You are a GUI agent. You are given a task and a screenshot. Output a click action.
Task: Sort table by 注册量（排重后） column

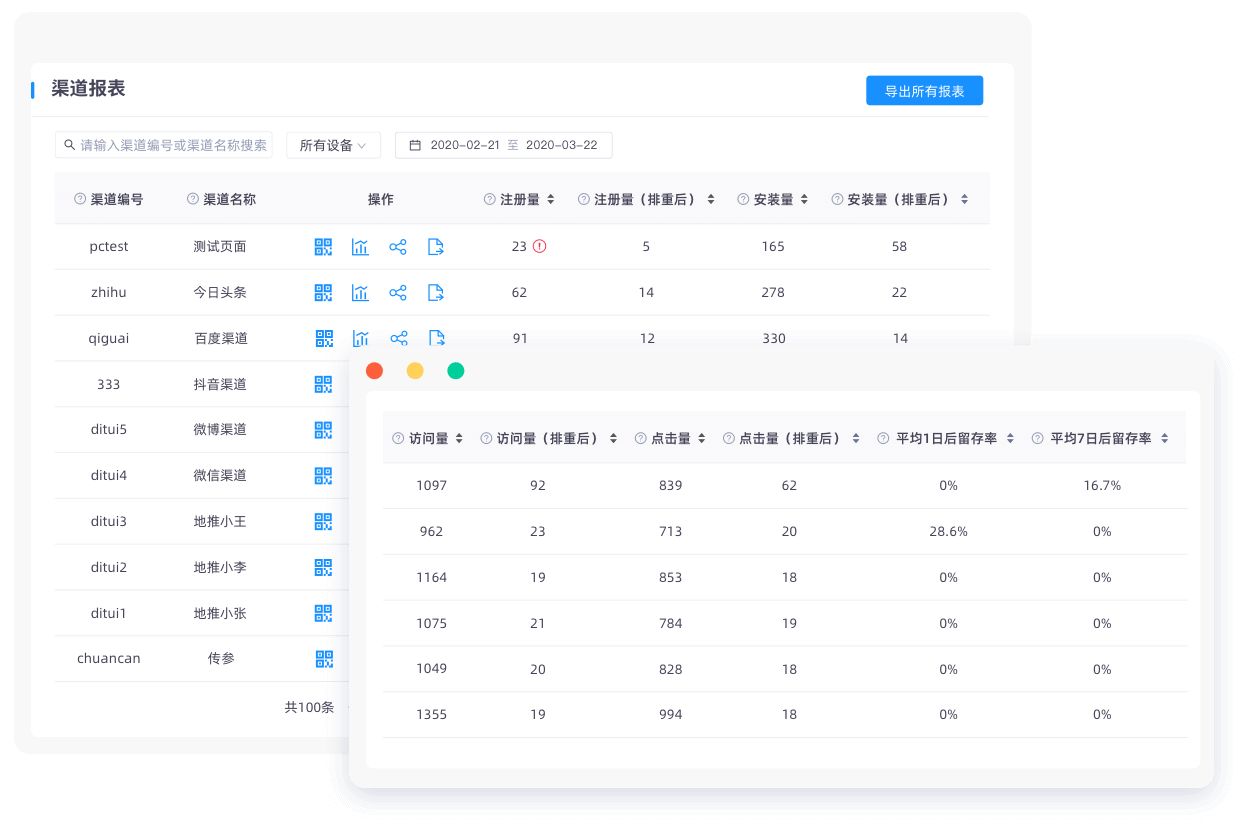(x=711, y=199)
